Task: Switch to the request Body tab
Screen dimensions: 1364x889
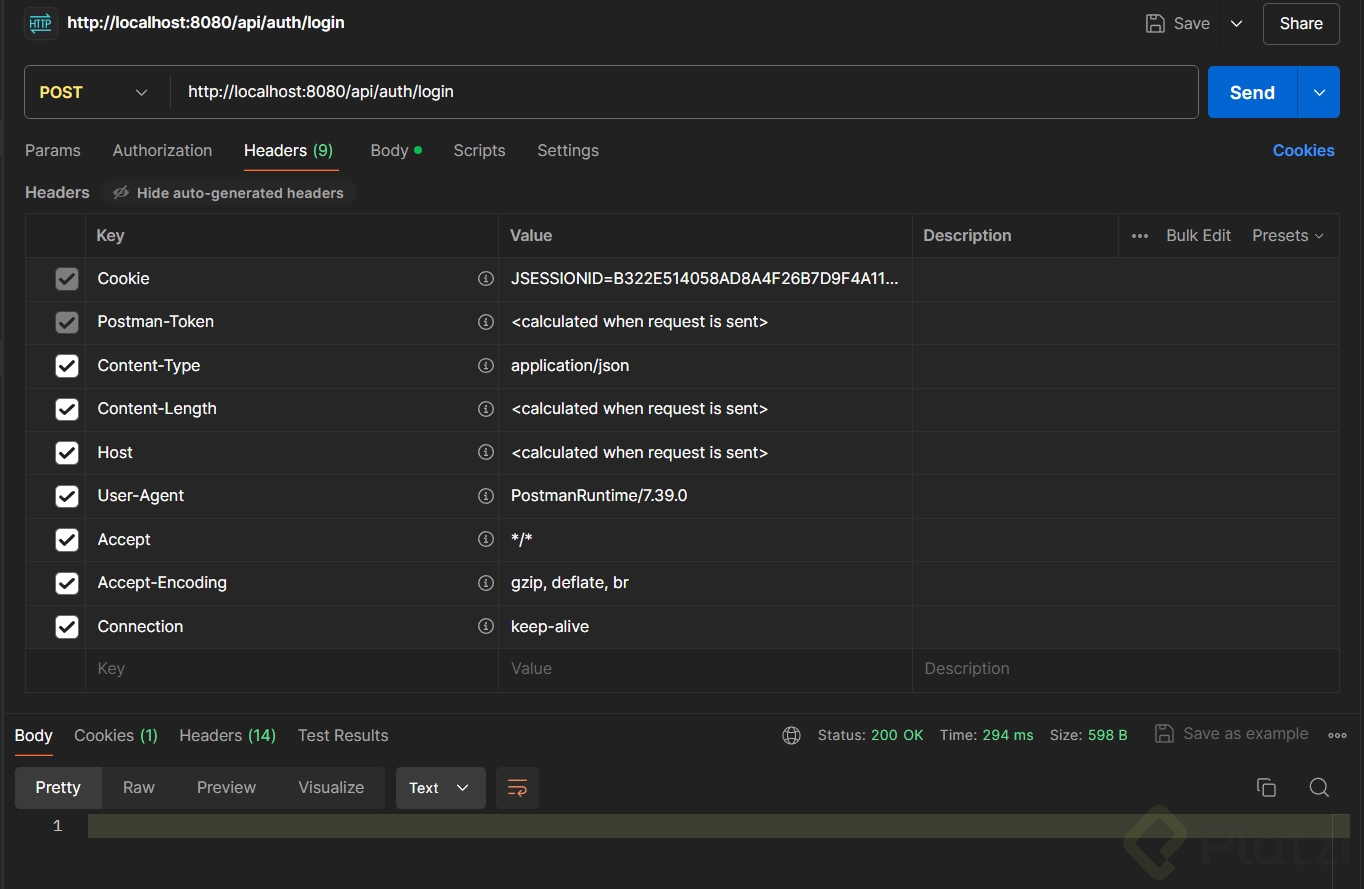Action: point(396,151)
